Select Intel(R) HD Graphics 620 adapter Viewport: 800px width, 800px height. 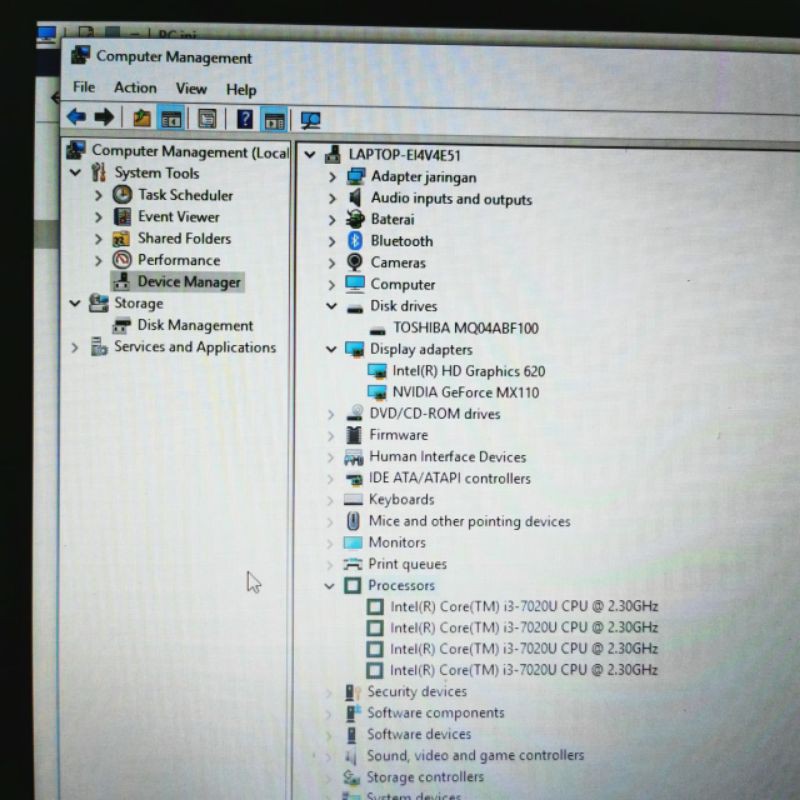(x=468, y=371)
